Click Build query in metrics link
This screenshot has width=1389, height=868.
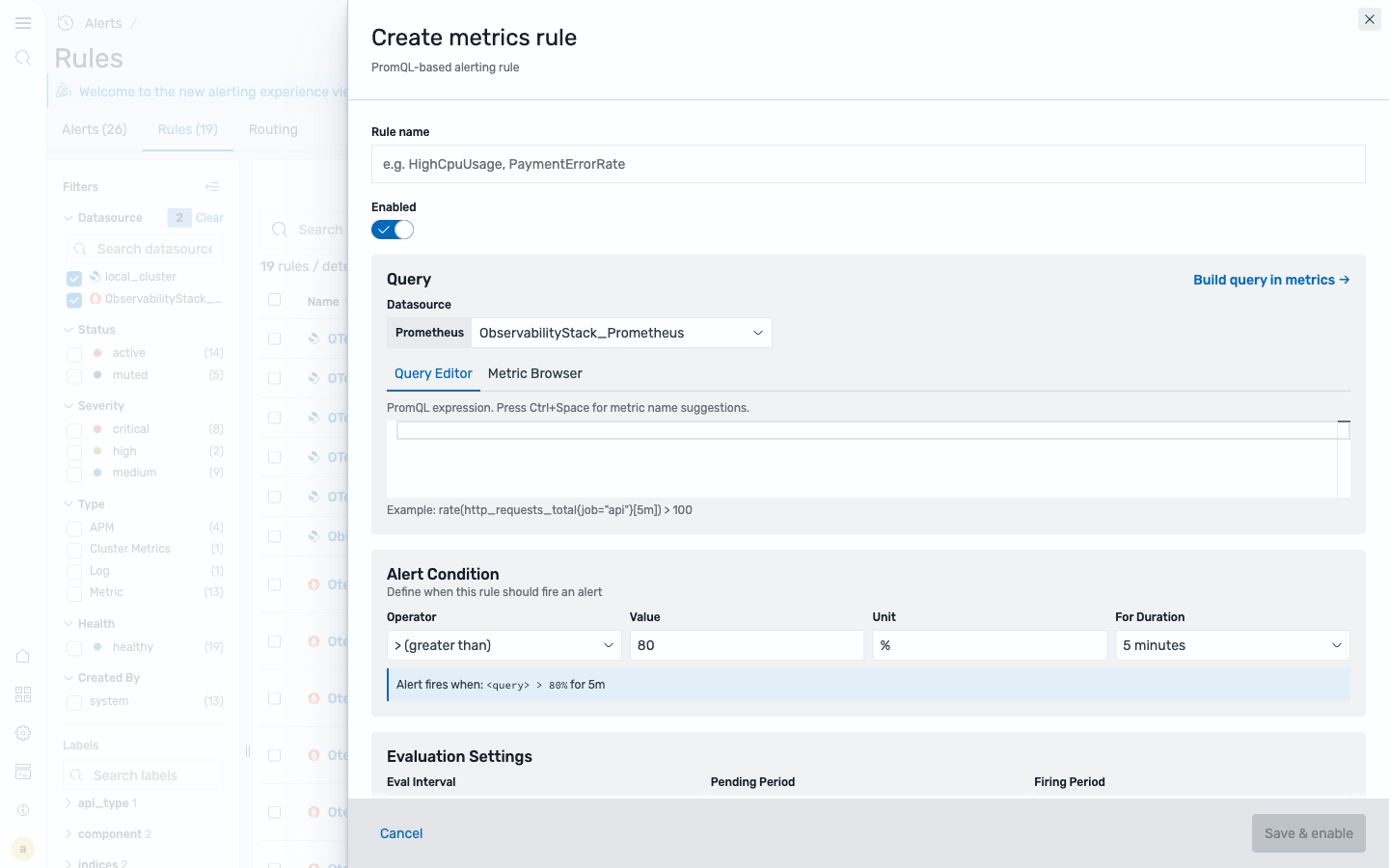pyautogui.click(x=1271, y=280)
